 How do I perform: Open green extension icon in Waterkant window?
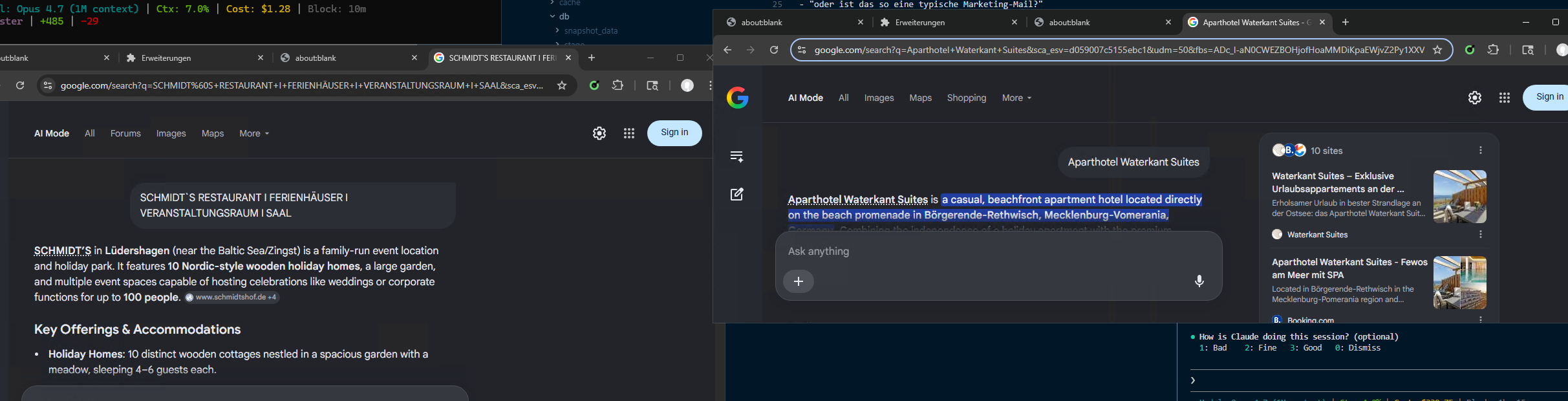coord(1470,50)
